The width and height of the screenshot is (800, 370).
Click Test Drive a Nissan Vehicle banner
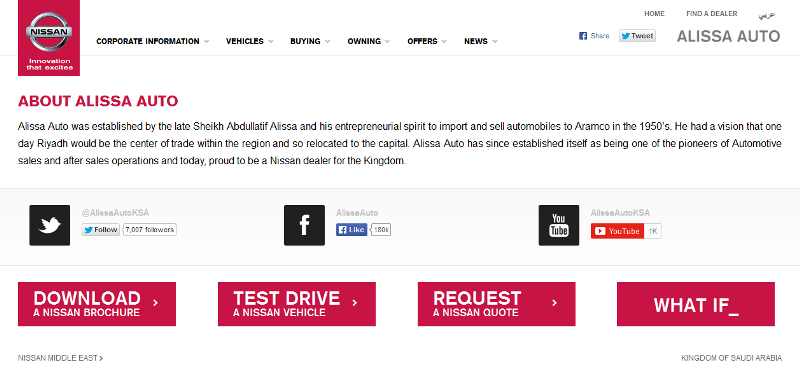(x=296, y=304)
